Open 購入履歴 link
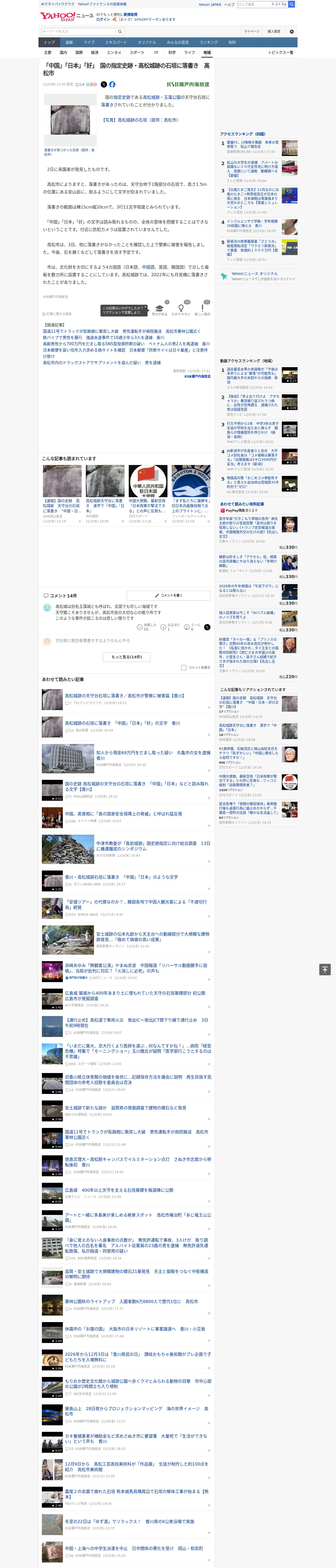This screenshot has width=336, height=1568. [x=274, y=32]
